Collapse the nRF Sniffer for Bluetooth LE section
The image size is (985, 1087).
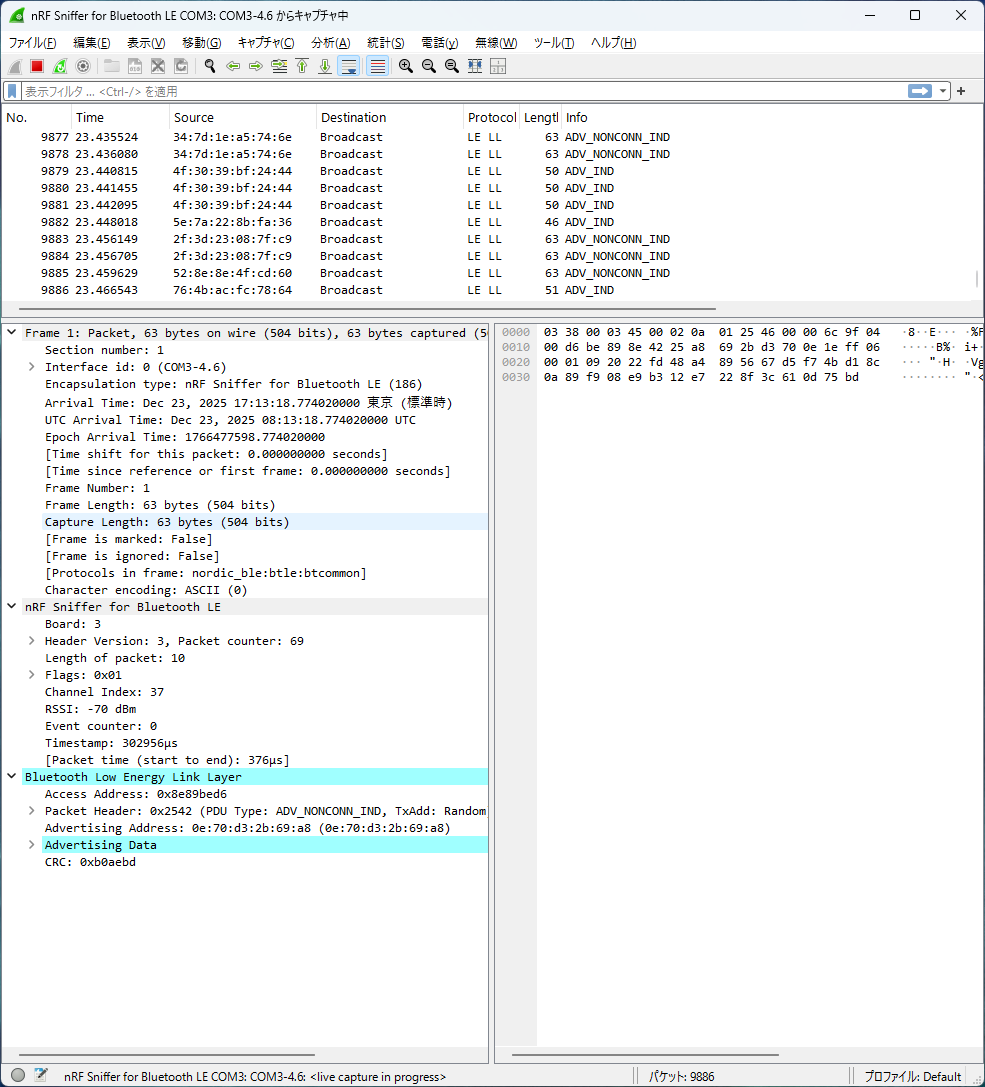point(12,607)
